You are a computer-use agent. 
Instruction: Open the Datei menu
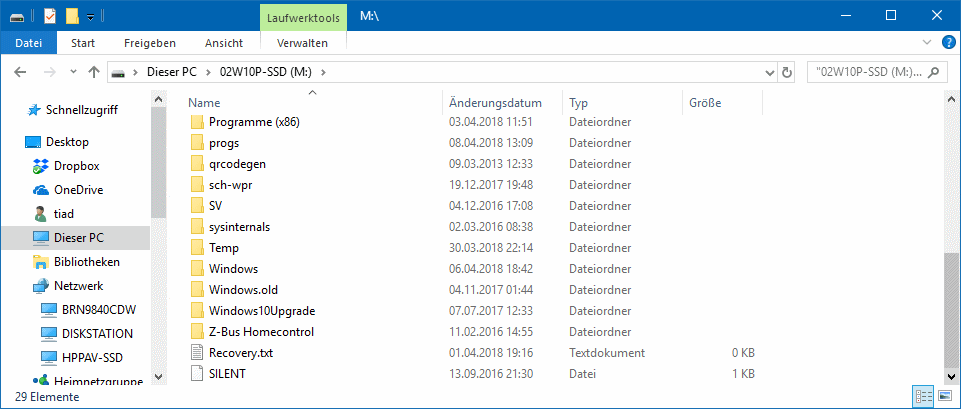(x=29, y=43)
